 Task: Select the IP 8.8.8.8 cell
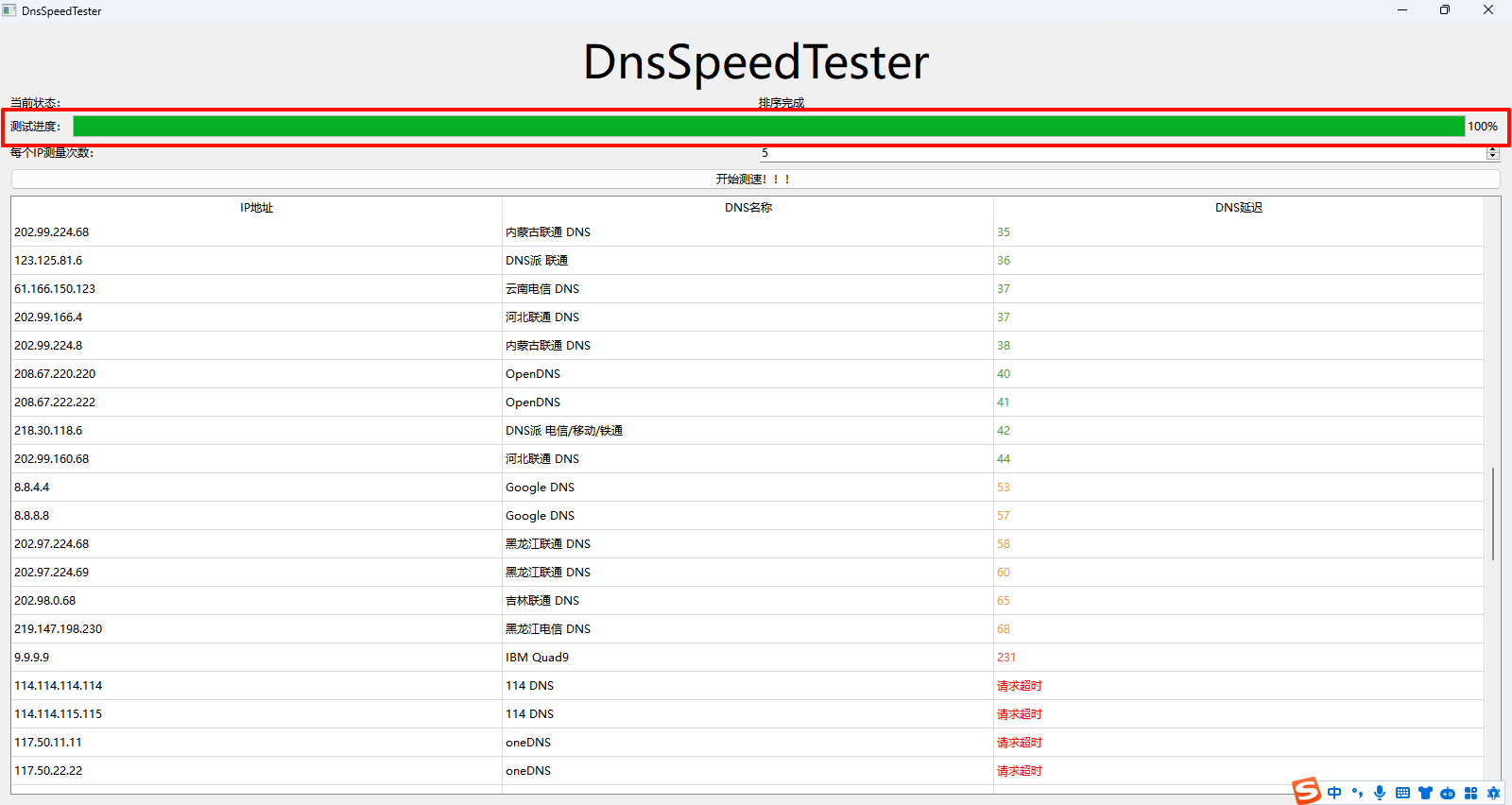click(256, 515)
